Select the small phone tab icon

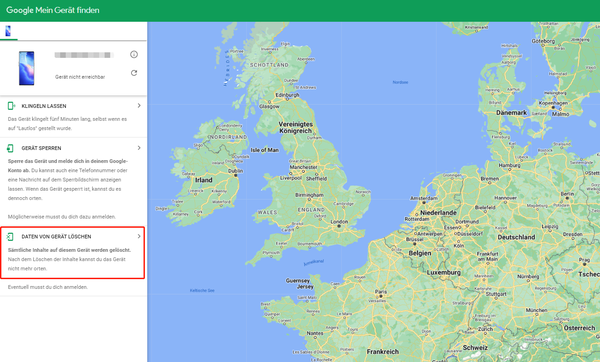(x=8, y=31)
